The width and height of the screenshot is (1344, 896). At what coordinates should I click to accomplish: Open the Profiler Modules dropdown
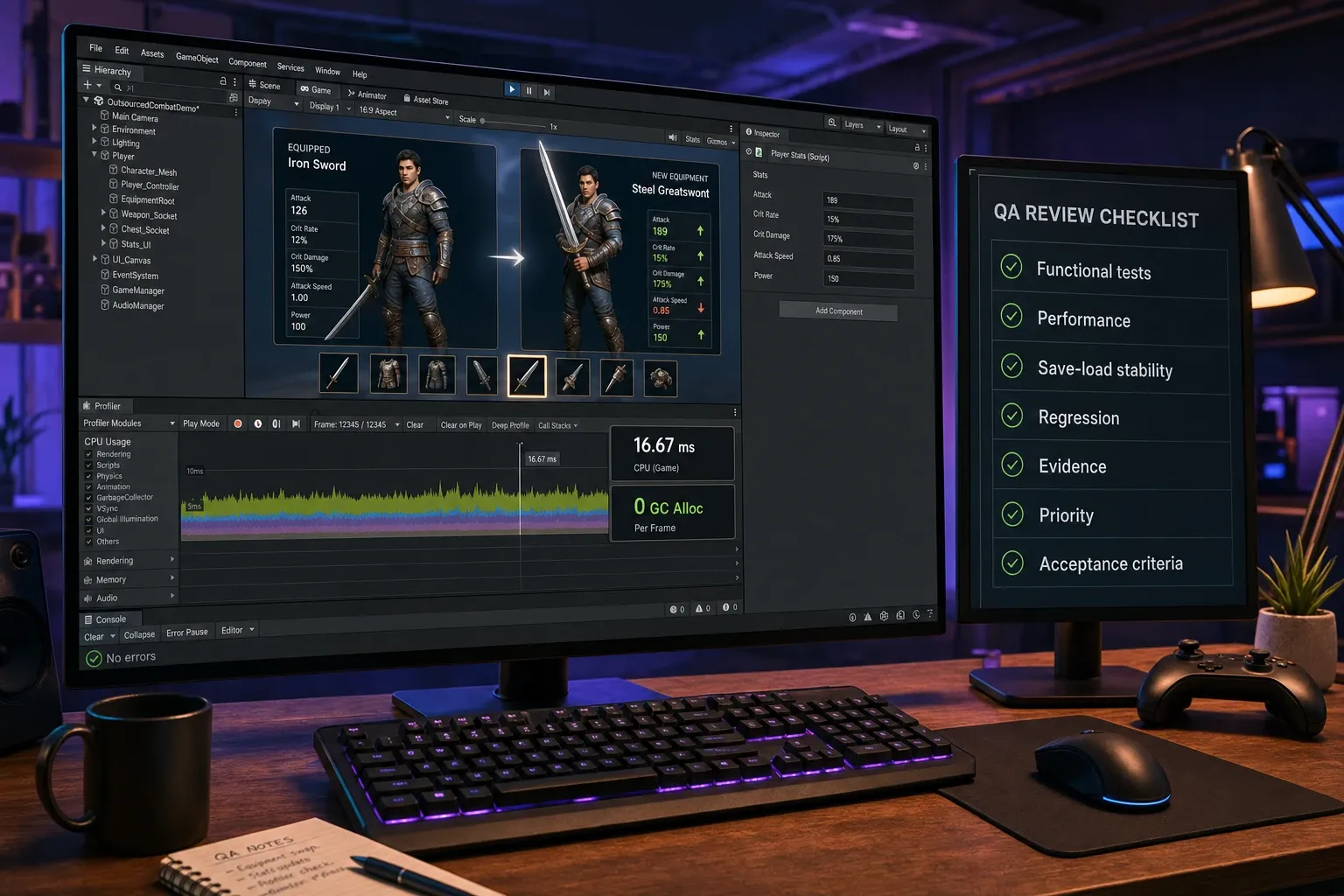tap(129, 423)
